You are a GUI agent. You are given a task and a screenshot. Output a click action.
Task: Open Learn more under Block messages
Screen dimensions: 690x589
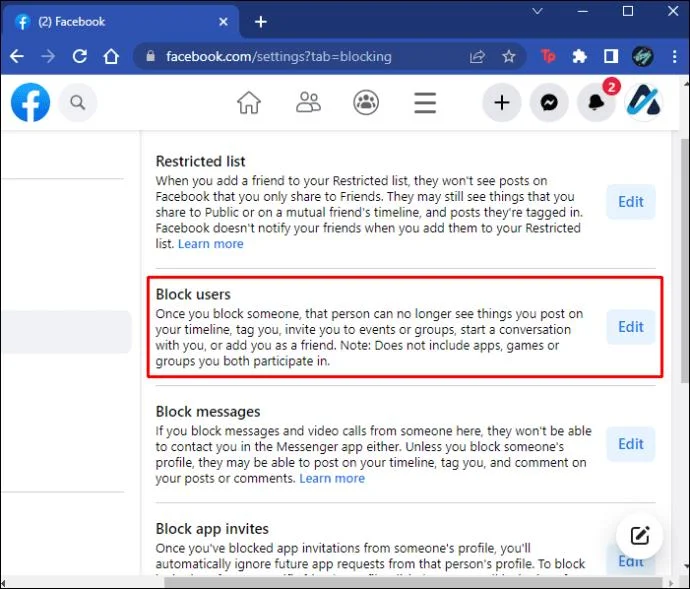[332, 479]
